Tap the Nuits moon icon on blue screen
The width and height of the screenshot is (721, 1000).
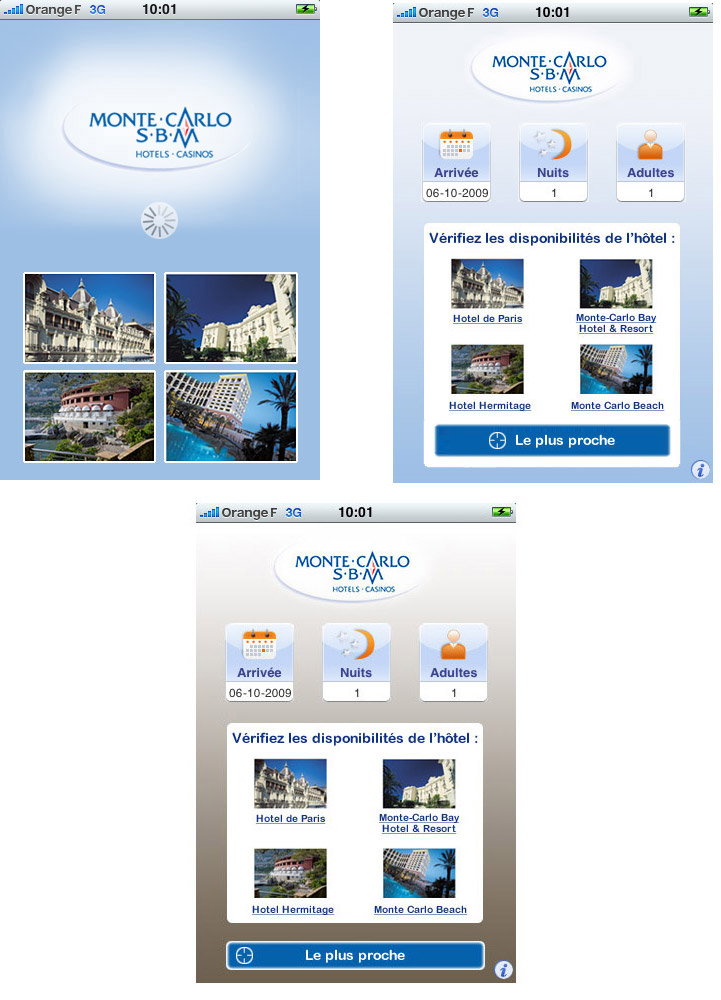tap(553, 144)
